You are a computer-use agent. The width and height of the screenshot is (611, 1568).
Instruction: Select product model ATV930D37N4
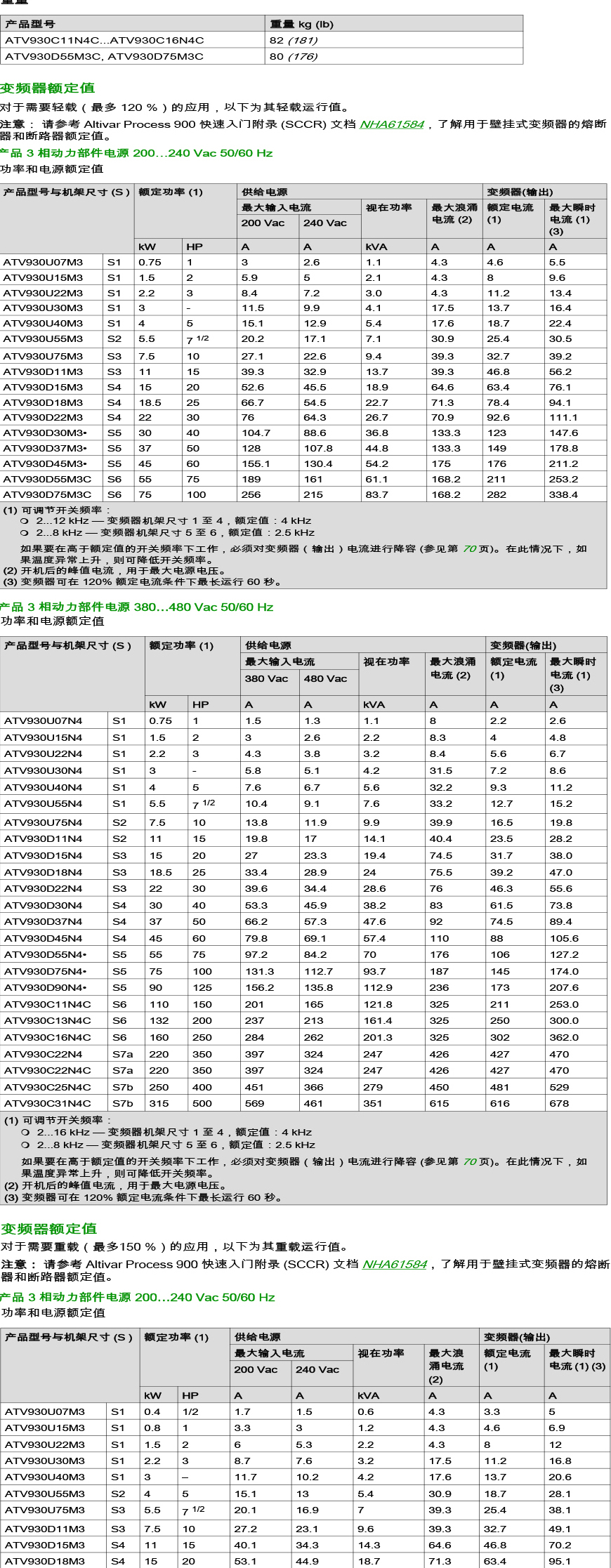pos(44,921)
